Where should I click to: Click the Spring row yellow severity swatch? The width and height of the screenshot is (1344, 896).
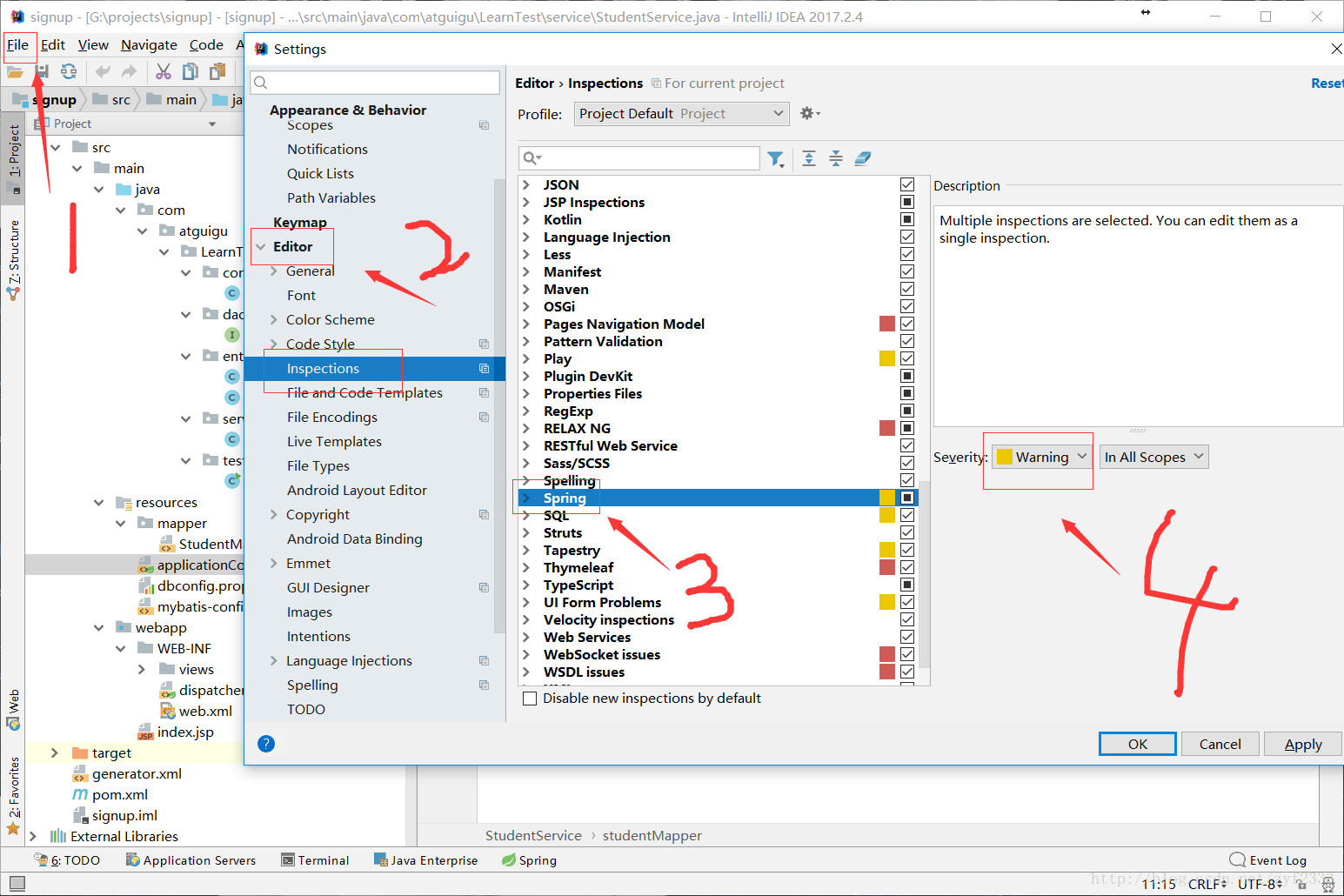(887, 498)
